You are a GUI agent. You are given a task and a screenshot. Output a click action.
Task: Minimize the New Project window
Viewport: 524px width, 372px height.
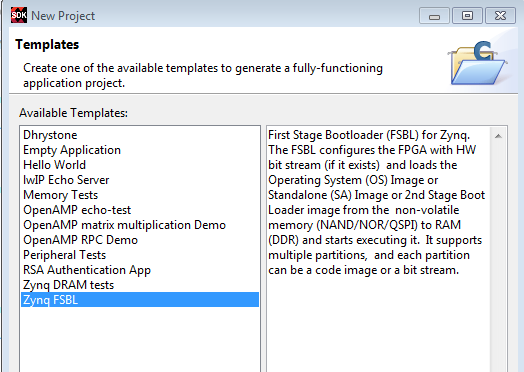coord(434,16)
